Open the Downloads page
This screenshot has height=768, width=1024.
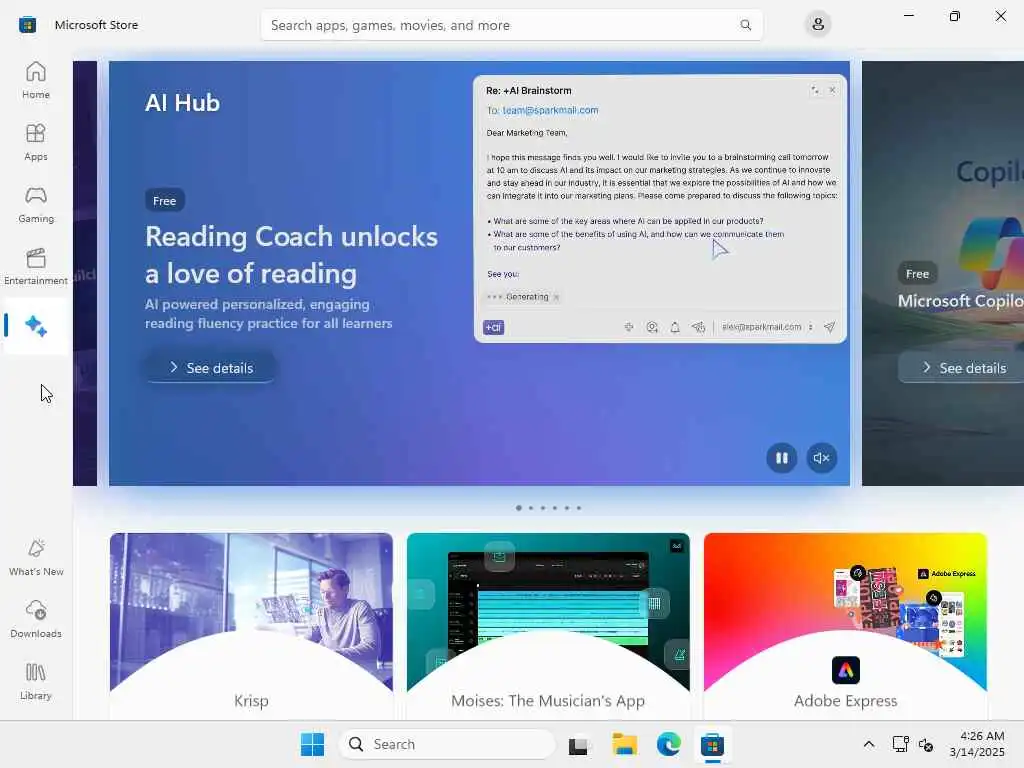(x=36, y=620)
